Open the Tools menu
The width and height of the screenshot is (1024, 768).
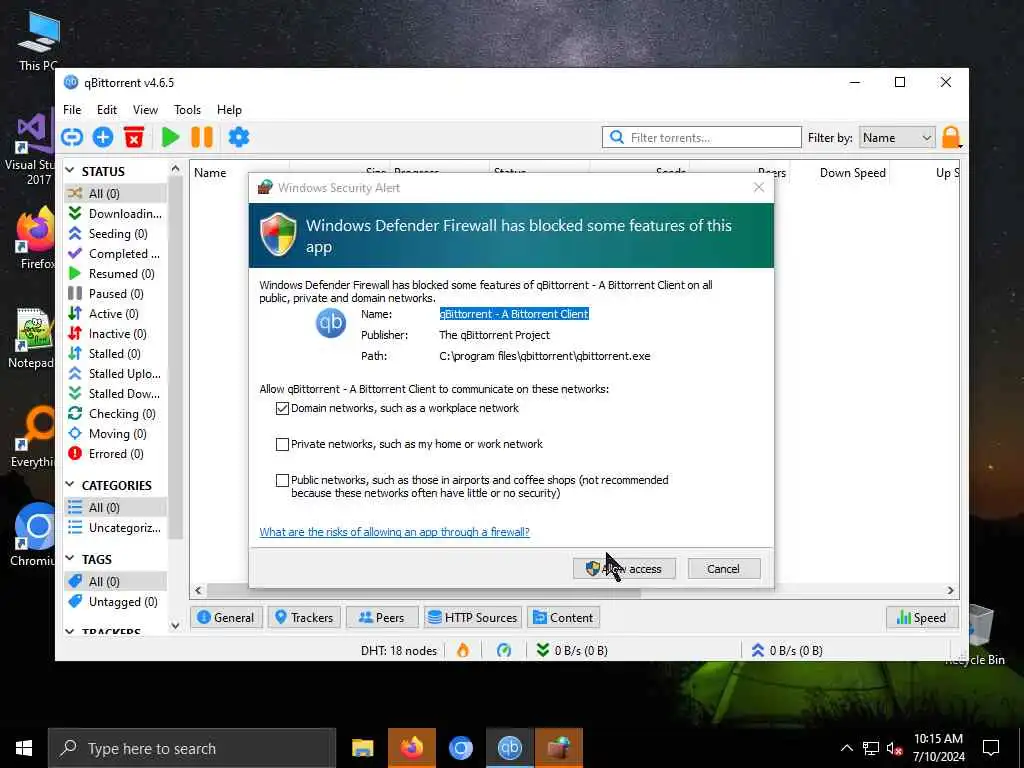tap(187, 110)
